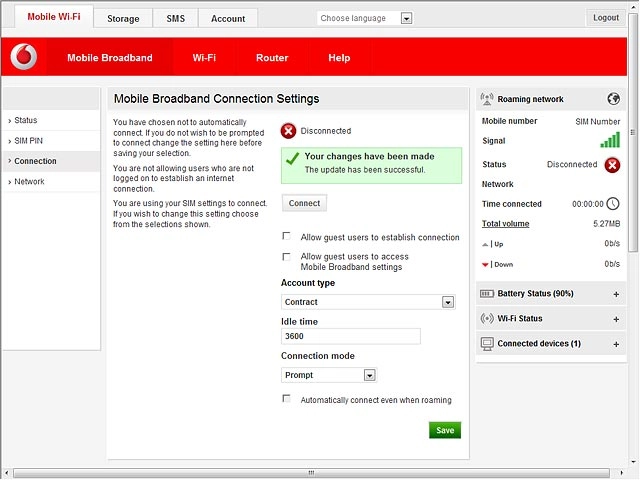Click the Vodafone logo icon
Image resolution: width=640 pixels, height=480 pixels.
[x=23, y=57]
